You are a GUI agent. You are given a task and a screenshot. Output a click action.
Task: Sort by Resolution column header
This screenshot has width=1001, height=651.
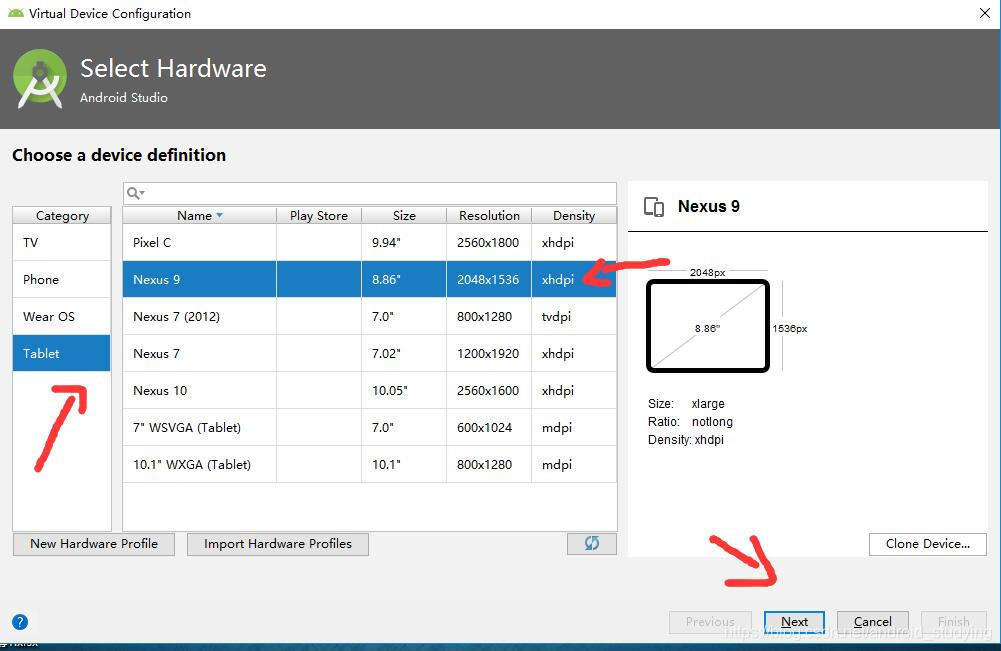click(489, 216)
